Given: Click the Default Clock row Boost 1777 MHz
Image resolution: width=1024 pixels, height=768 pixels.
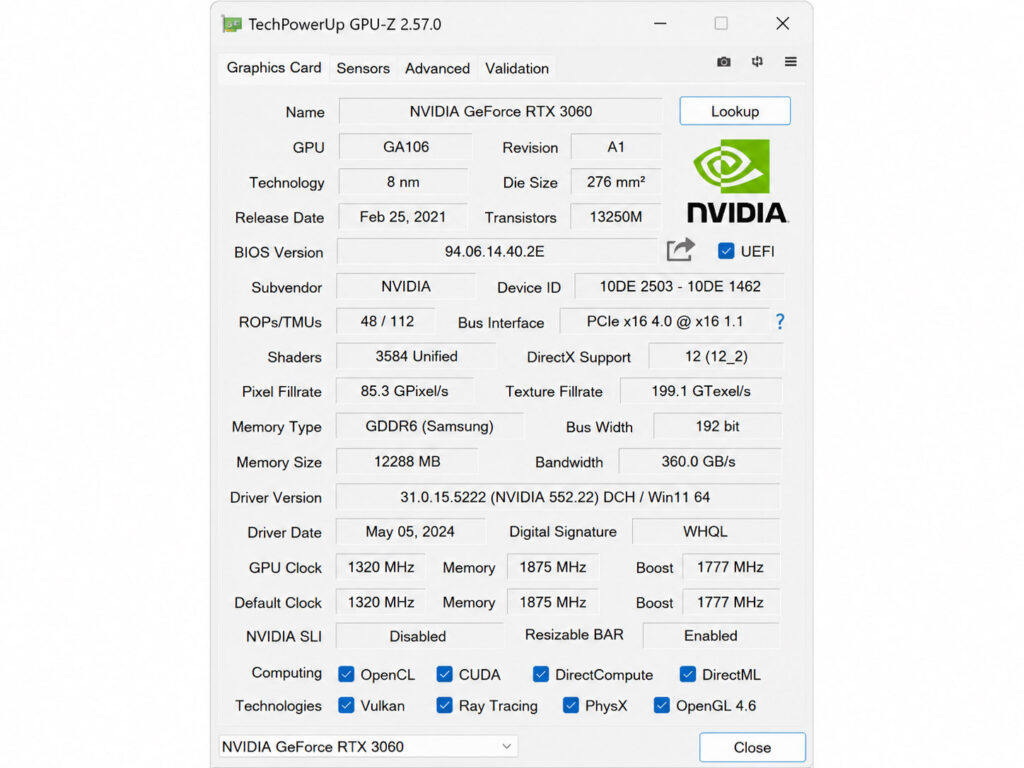Looking at the screenshot, I should (731, 602).
